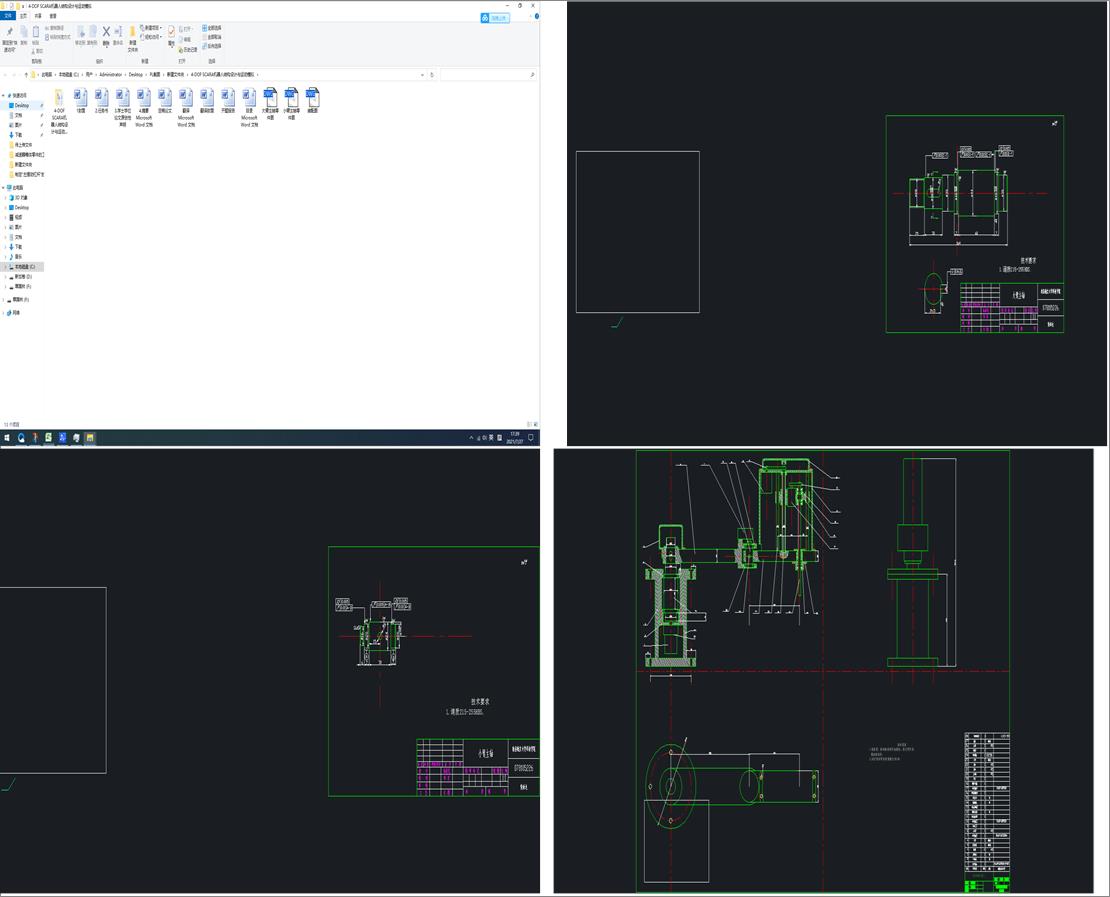Click the Paste clipboard ribbon icon

[x=38, y=32]
